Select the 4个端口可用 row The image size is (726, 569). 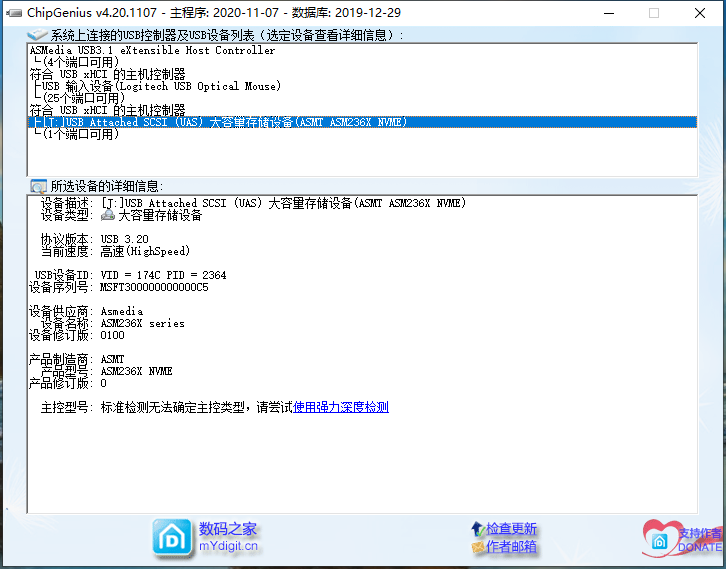[x=362, y=62]
